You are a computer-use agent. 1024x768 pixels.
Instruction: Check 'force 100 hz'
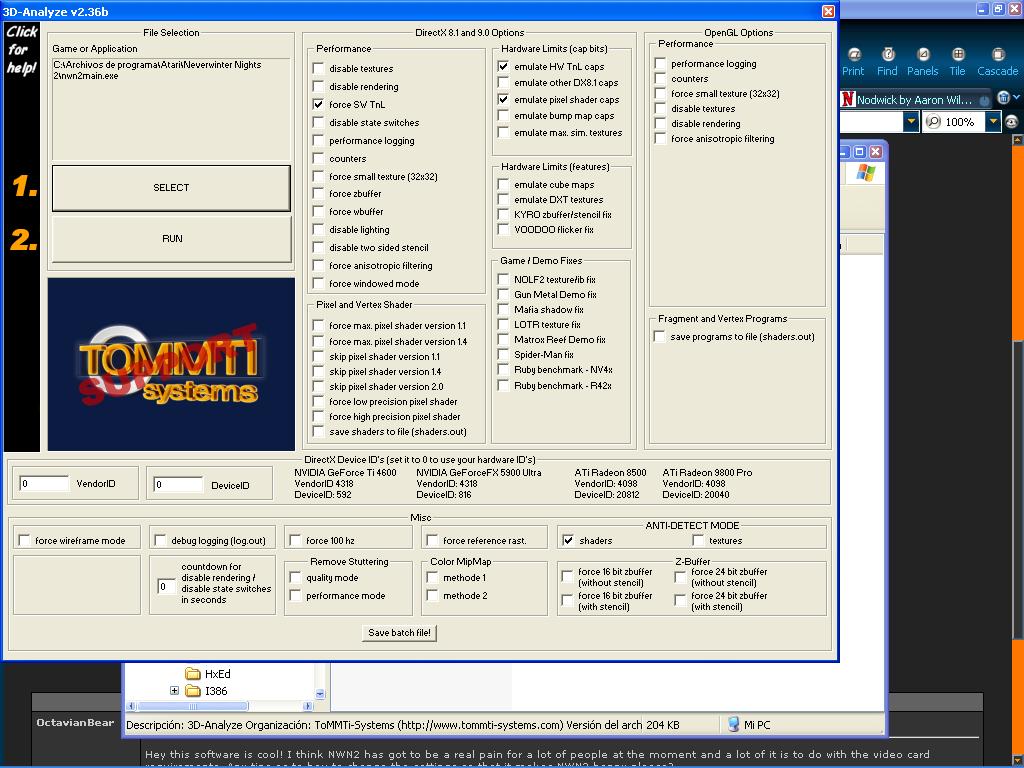(295, 540)
